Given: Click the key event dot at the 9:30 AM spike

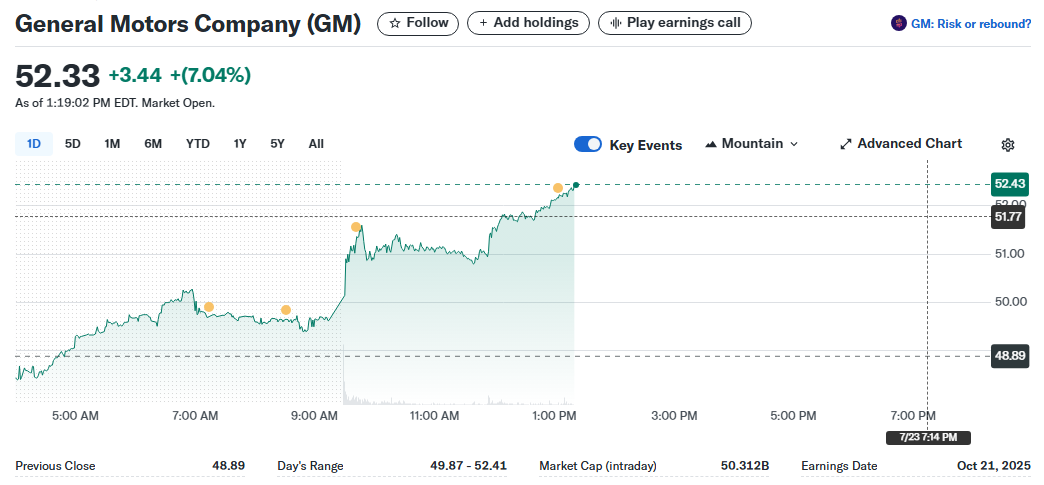Looking at the screenshot, I should coord(356,227).
